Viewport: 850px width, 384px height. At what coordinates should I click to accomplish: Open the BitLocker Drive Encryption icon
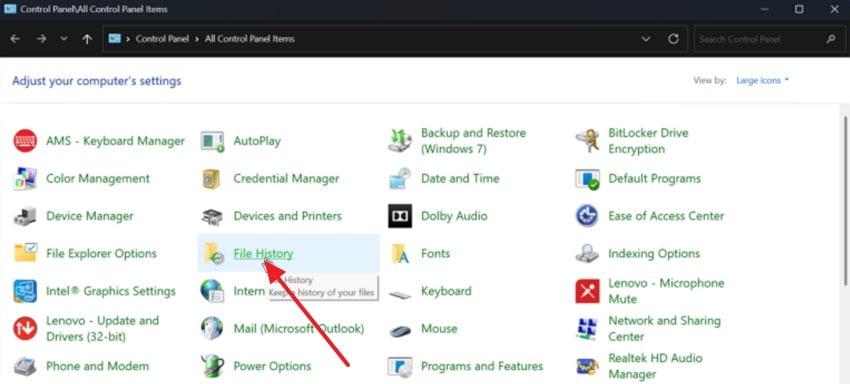(587, 141)
